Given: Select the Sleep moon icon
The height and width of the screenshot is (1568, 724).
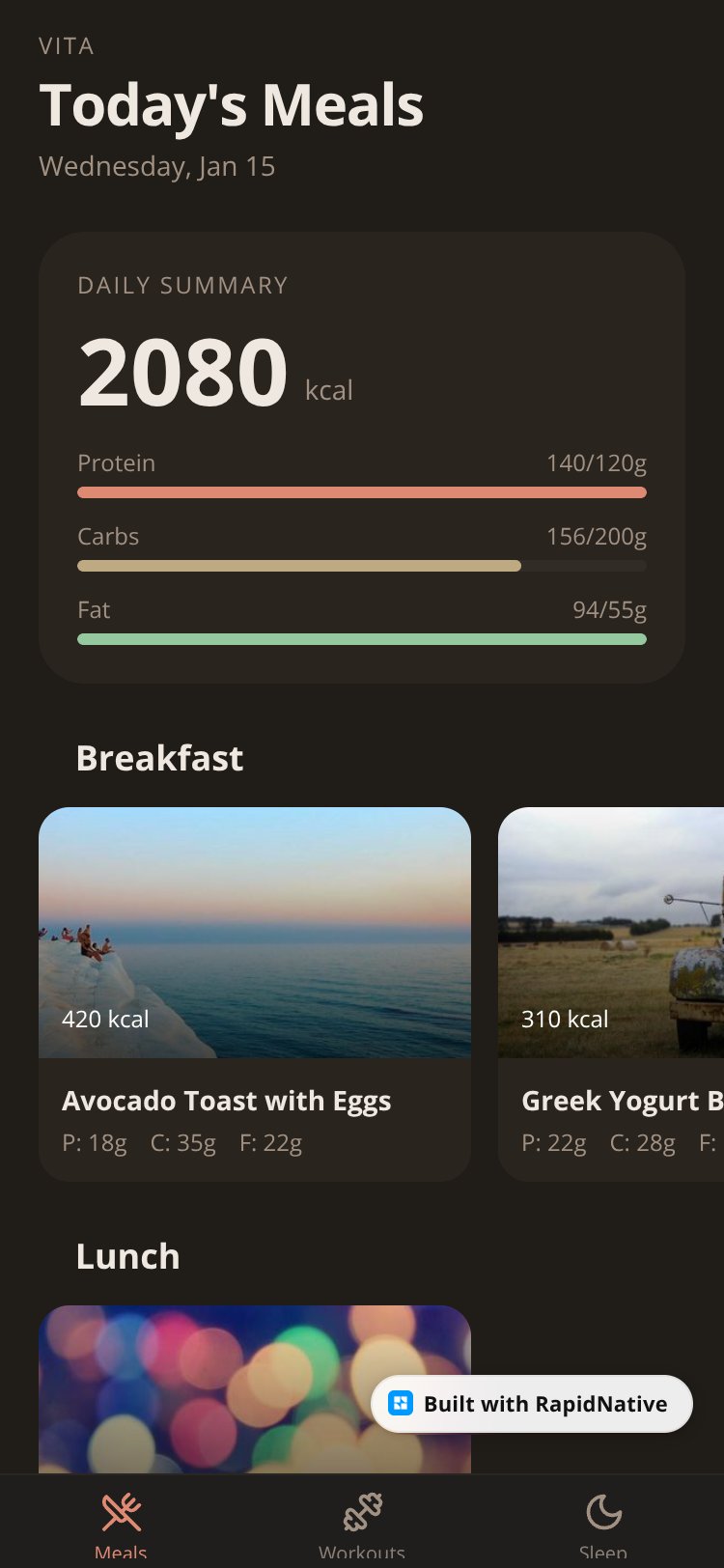Looking at the screenshot, I should (604, 1512).
